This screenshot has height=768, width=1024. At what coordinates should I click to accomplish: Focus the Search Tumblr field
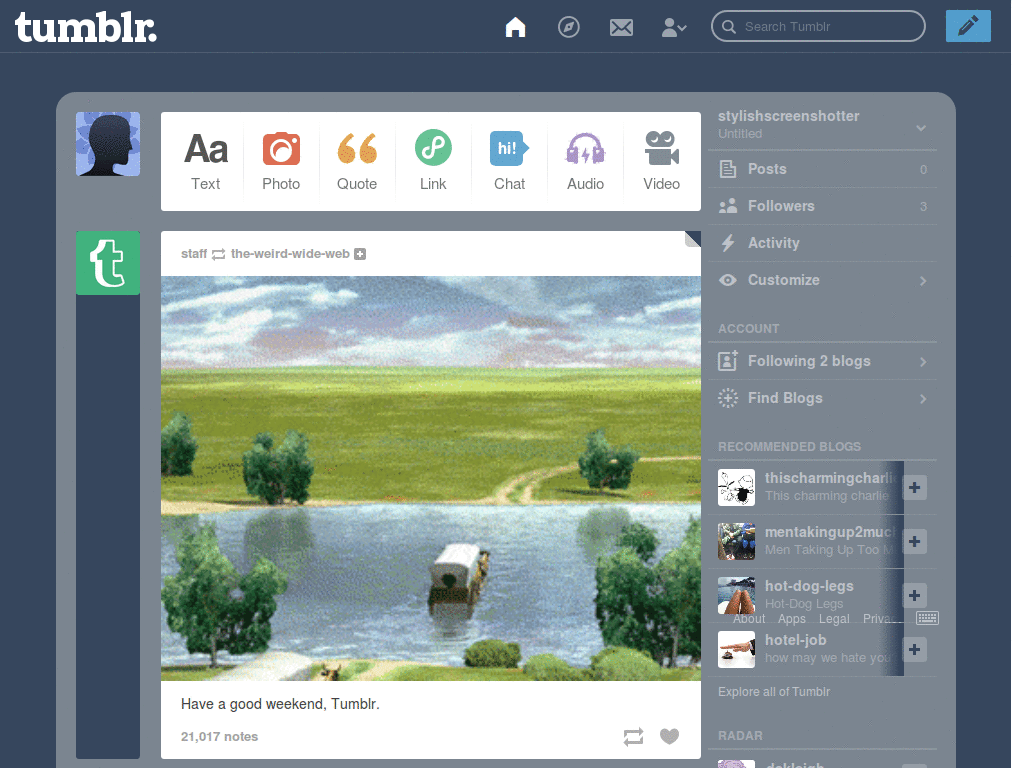818,26
